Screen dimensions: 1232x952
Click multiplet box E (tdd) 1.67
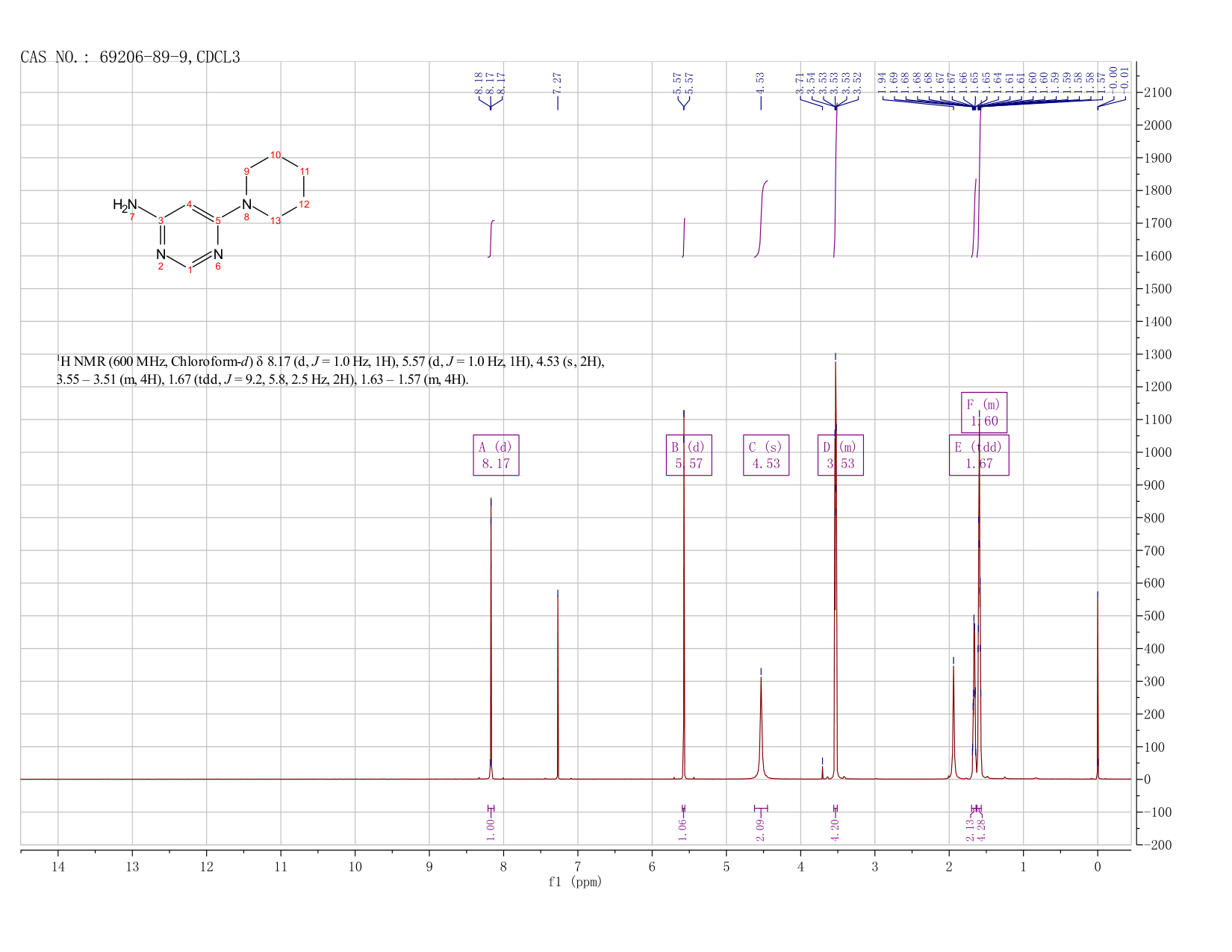coord(979,455)
